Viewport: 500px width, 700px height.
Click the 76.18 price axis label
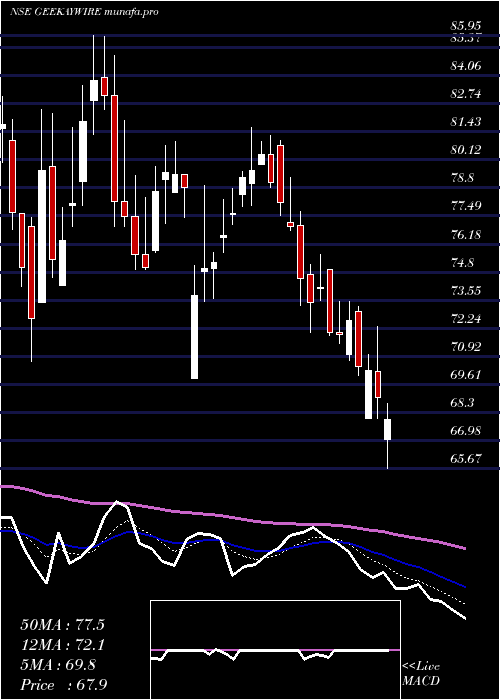click(467, 234)
